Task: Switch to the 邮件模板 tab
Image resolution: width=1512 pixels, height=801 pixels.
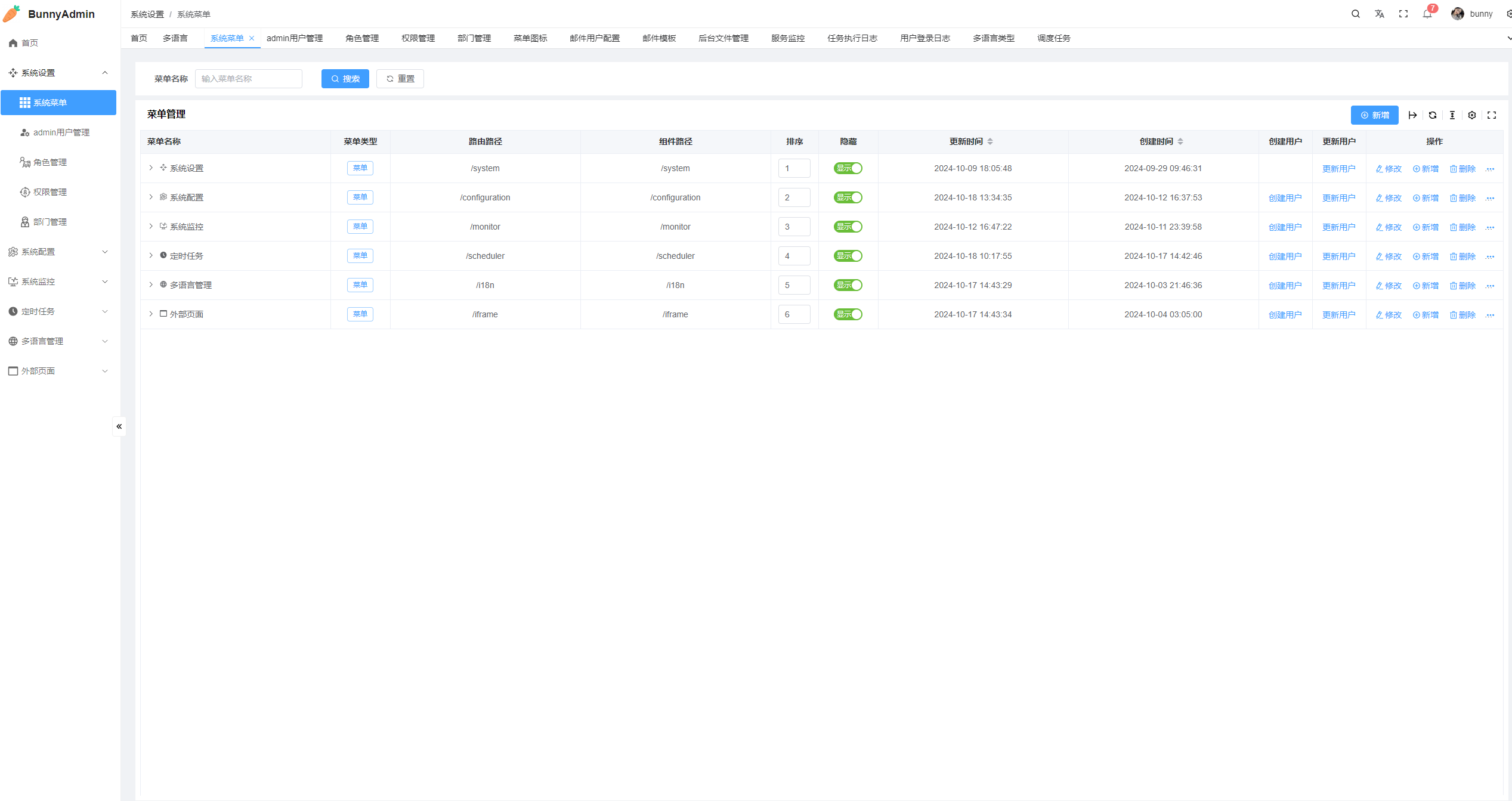Action: click(x=659, y=38)
